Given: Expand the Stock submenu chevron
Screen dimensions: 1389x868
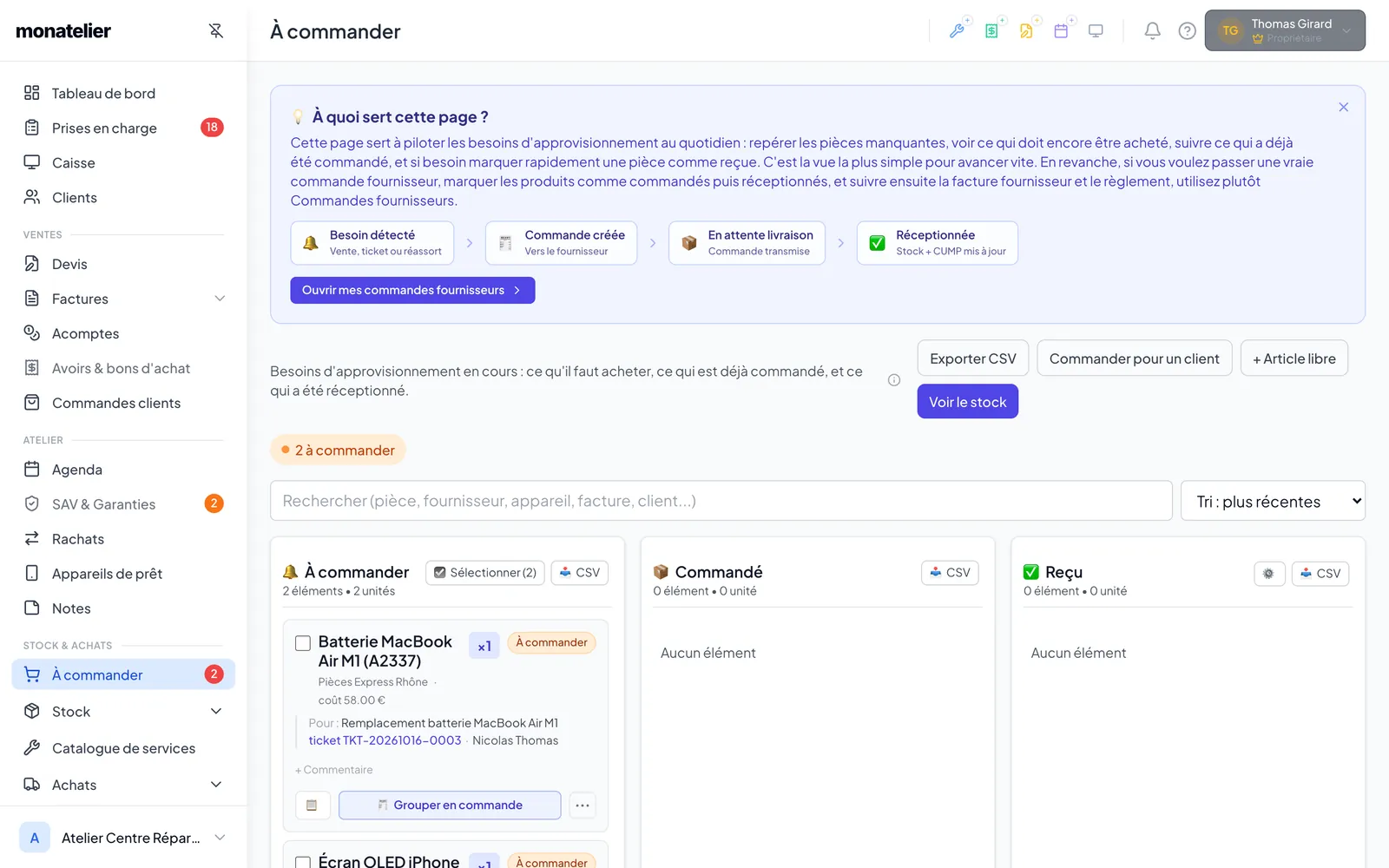Looking at the screenshot, I should pos(216,712).
